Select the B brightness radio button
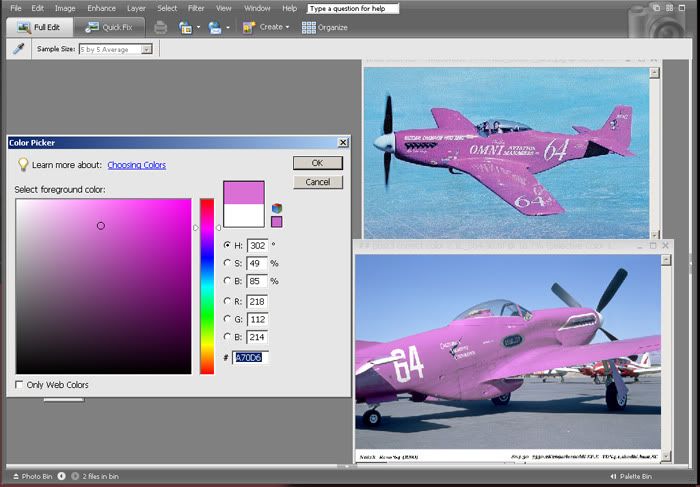700x487 pixels. 227,281
